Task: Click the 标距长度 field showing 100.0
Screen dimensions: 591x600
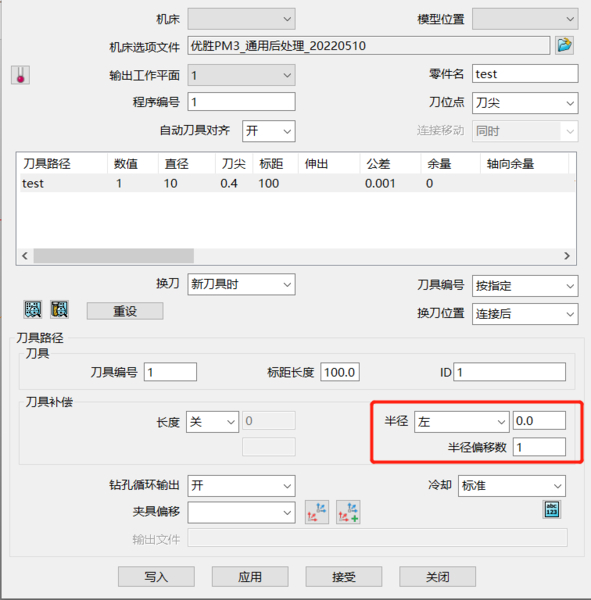Action: (340, 372)
